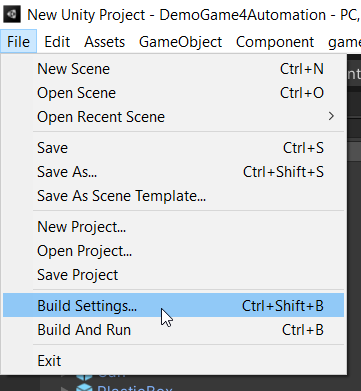Image resolution: width=361 pixels, height=391 pixels.
Task: Click the cube icon beside PlasticBox item
Action: click(x=84, y=388)
